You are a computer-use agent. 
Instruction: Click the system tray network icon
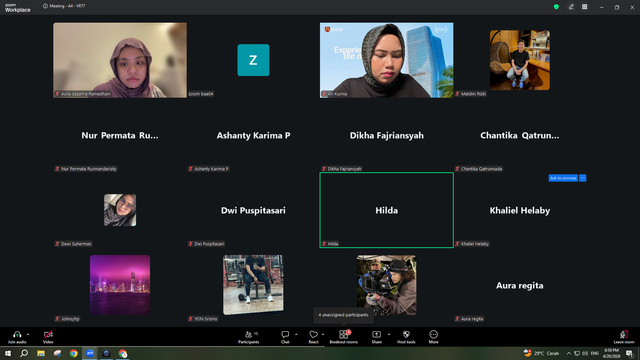point(577,353)
